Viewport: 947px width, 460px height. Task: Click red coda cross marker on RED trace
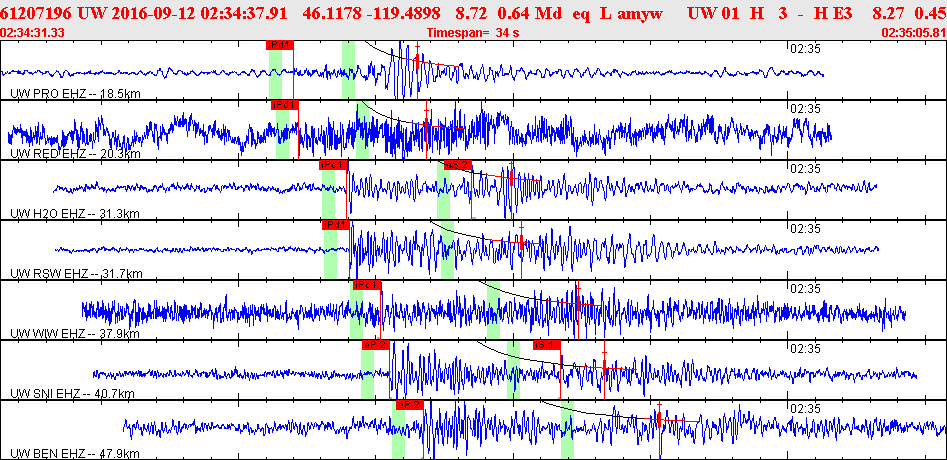[x=426, y=125]
